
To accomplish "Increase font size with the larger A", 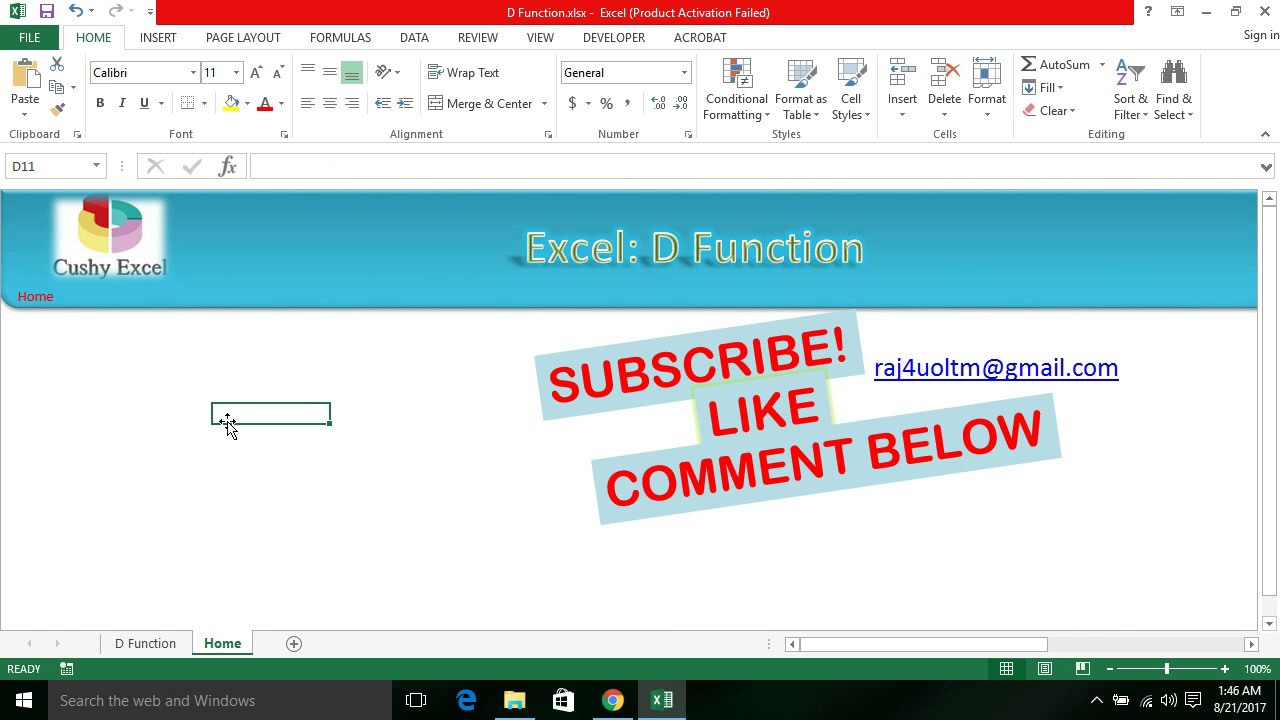I will pos(256,72).
